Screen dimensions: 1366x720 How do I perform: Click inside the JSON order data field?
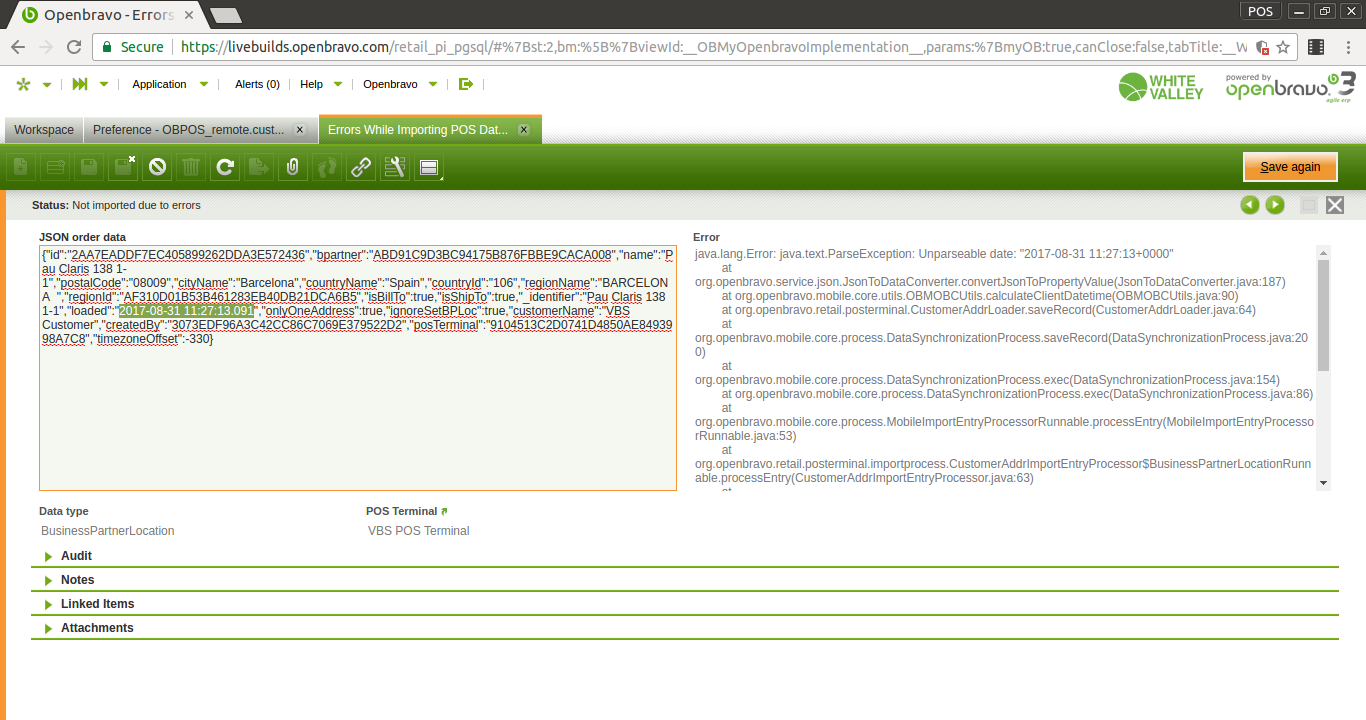[x=358, y=368]
